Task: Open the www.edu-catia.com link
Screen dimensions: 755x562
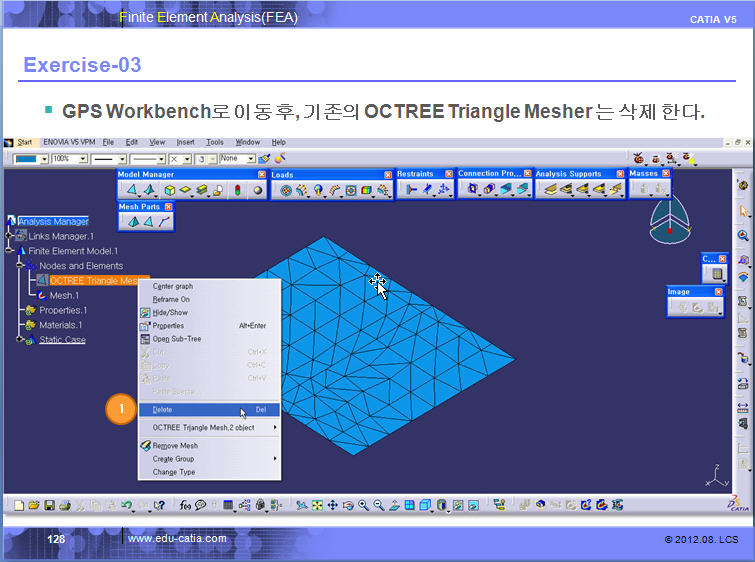Action: 177,538
